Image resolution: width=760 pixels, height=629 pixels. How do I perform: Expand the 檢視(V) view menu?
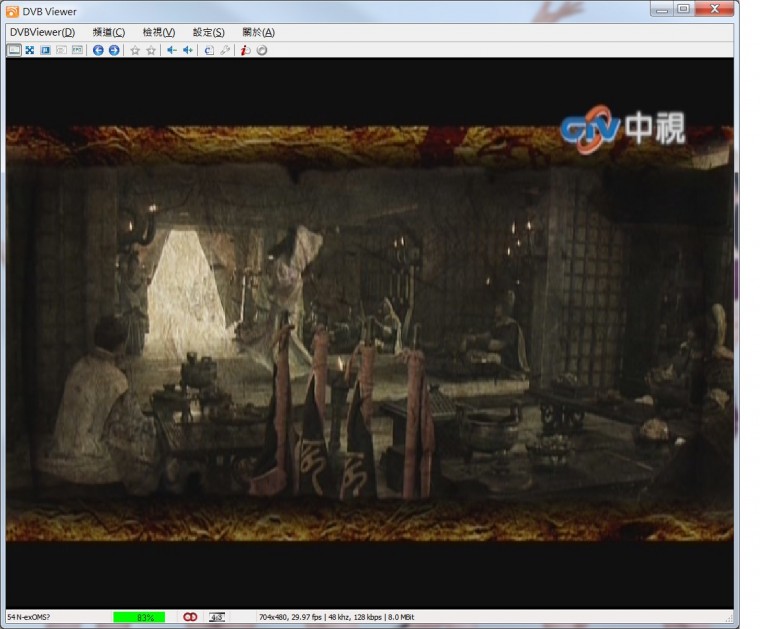pos(158,32)
